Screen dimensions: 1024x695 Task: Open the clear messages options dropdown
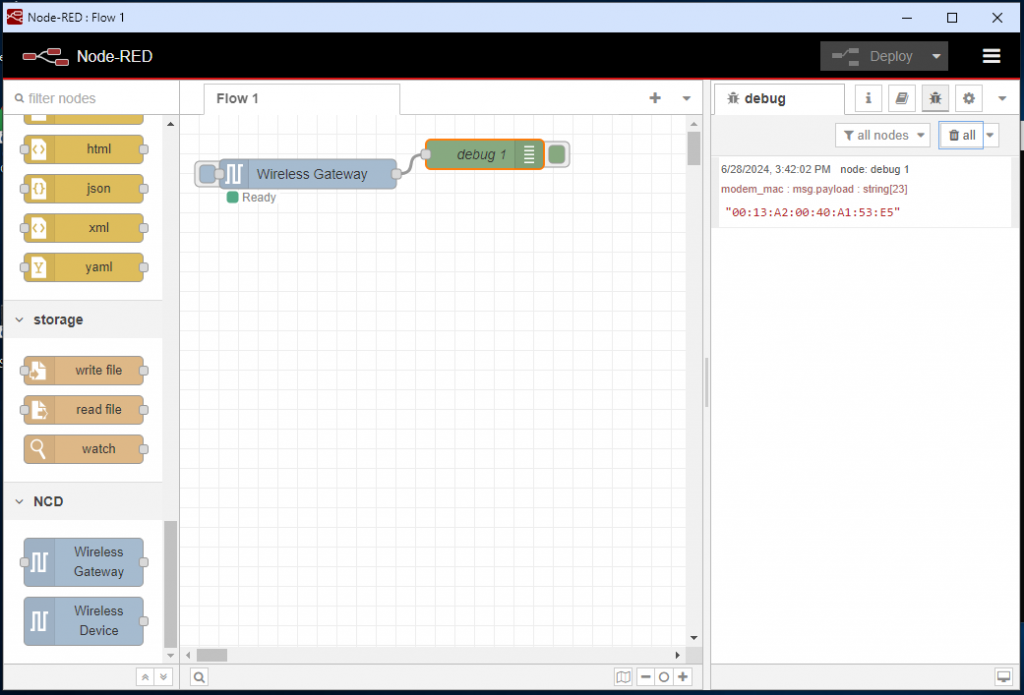pyautogui.click(x=991, y=135)
